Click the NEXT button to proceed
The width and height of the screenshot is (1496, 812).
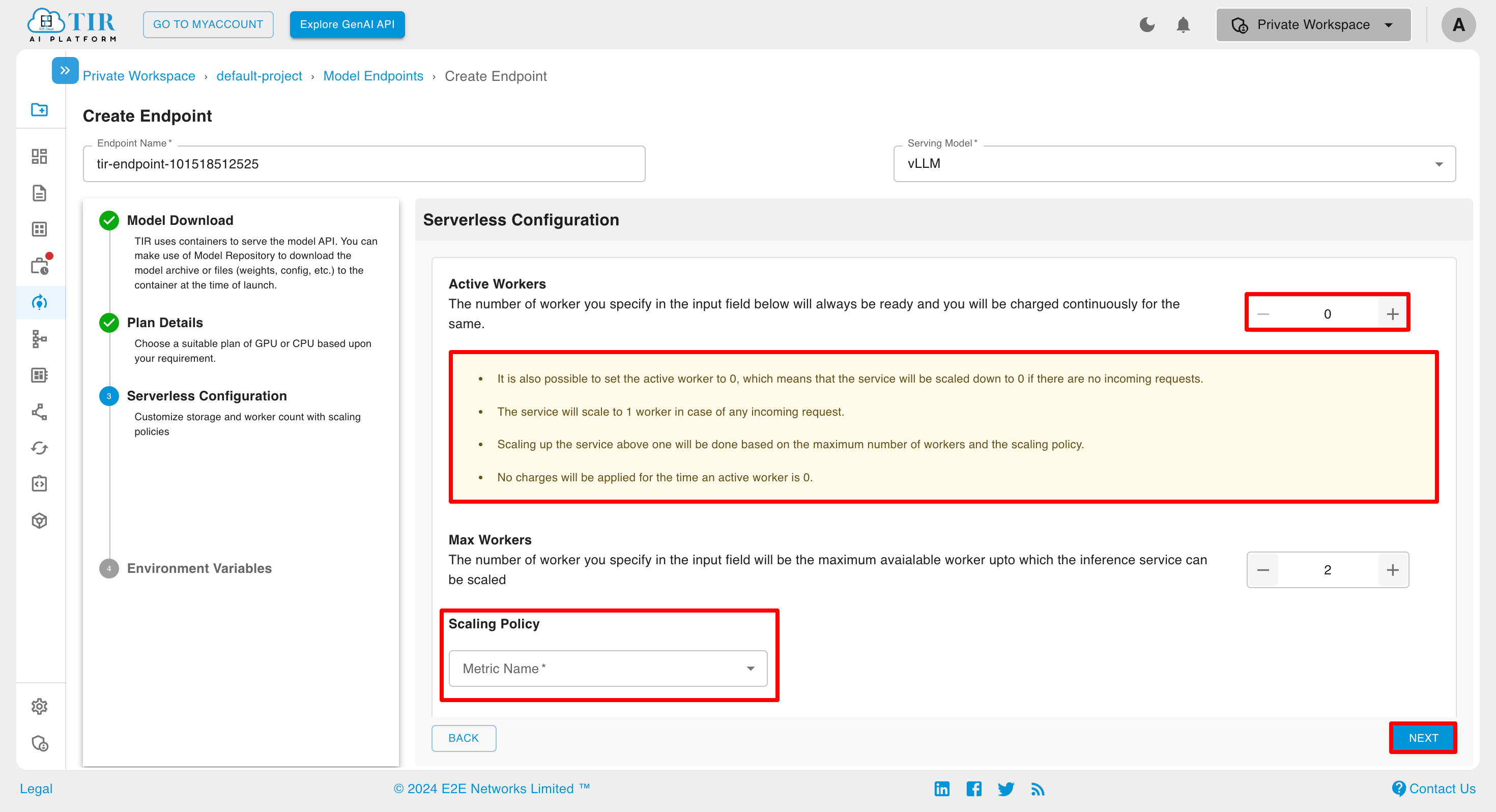1423,738
